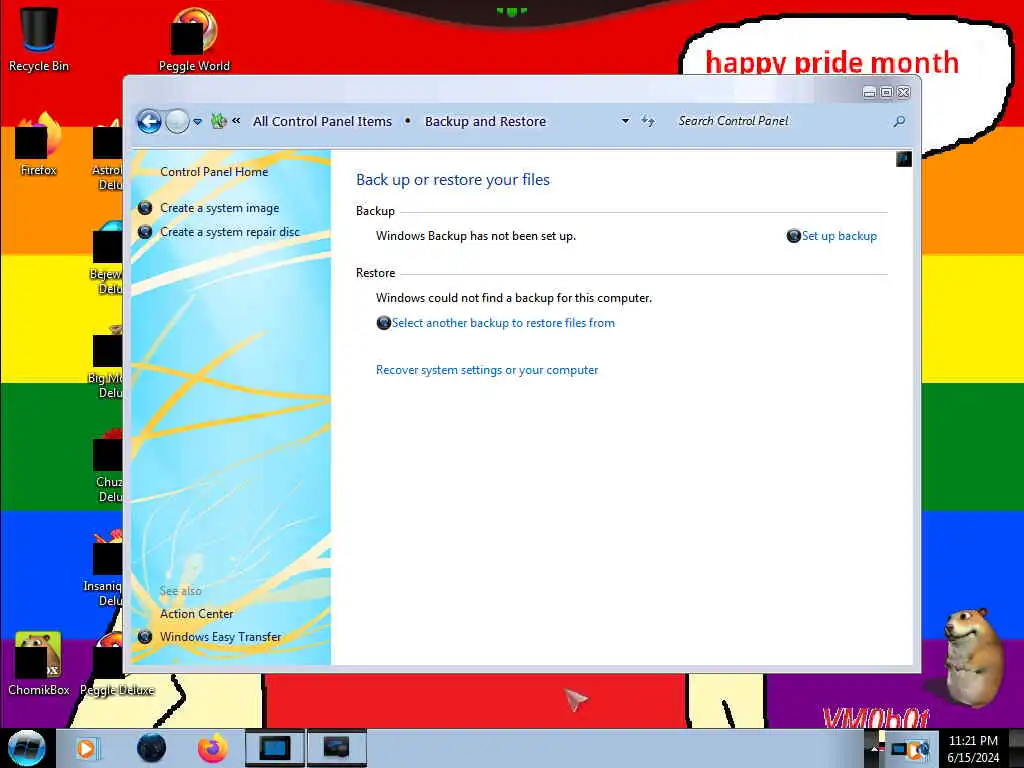Maximize the Backup and Restore window
Image resolution: width=1024 pixels, height=768 pixels.
click(x=886, y=92)
